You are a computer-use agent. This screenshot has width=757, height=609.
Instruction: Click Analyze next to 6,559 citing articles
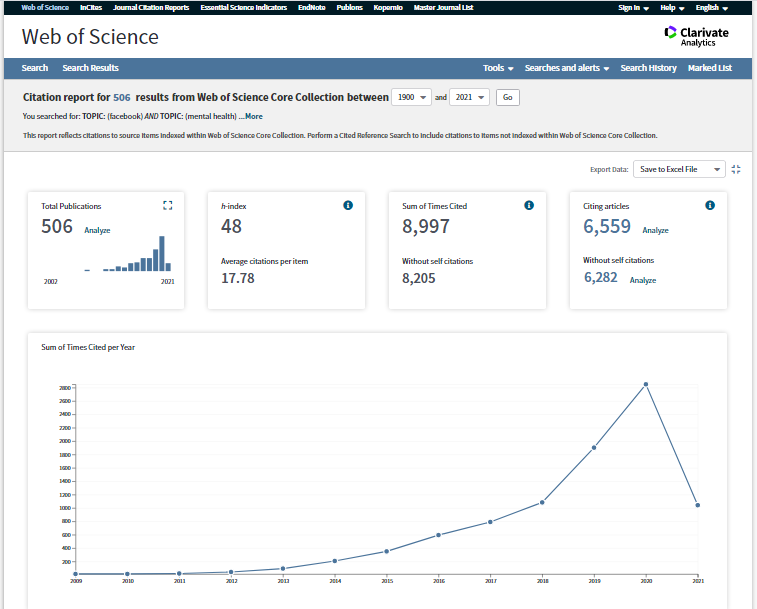(x=655, y=230)
